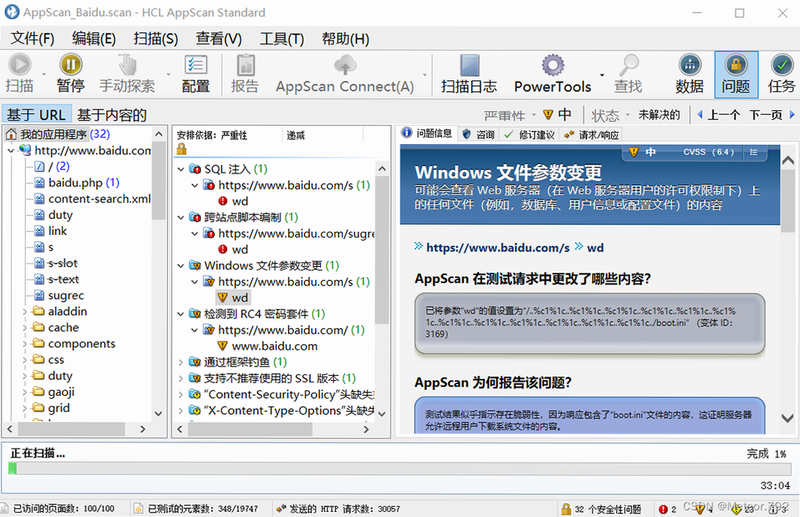
Task: Open the Scan Log (扫描日志) icon
Action: click(x=469, y=65)
